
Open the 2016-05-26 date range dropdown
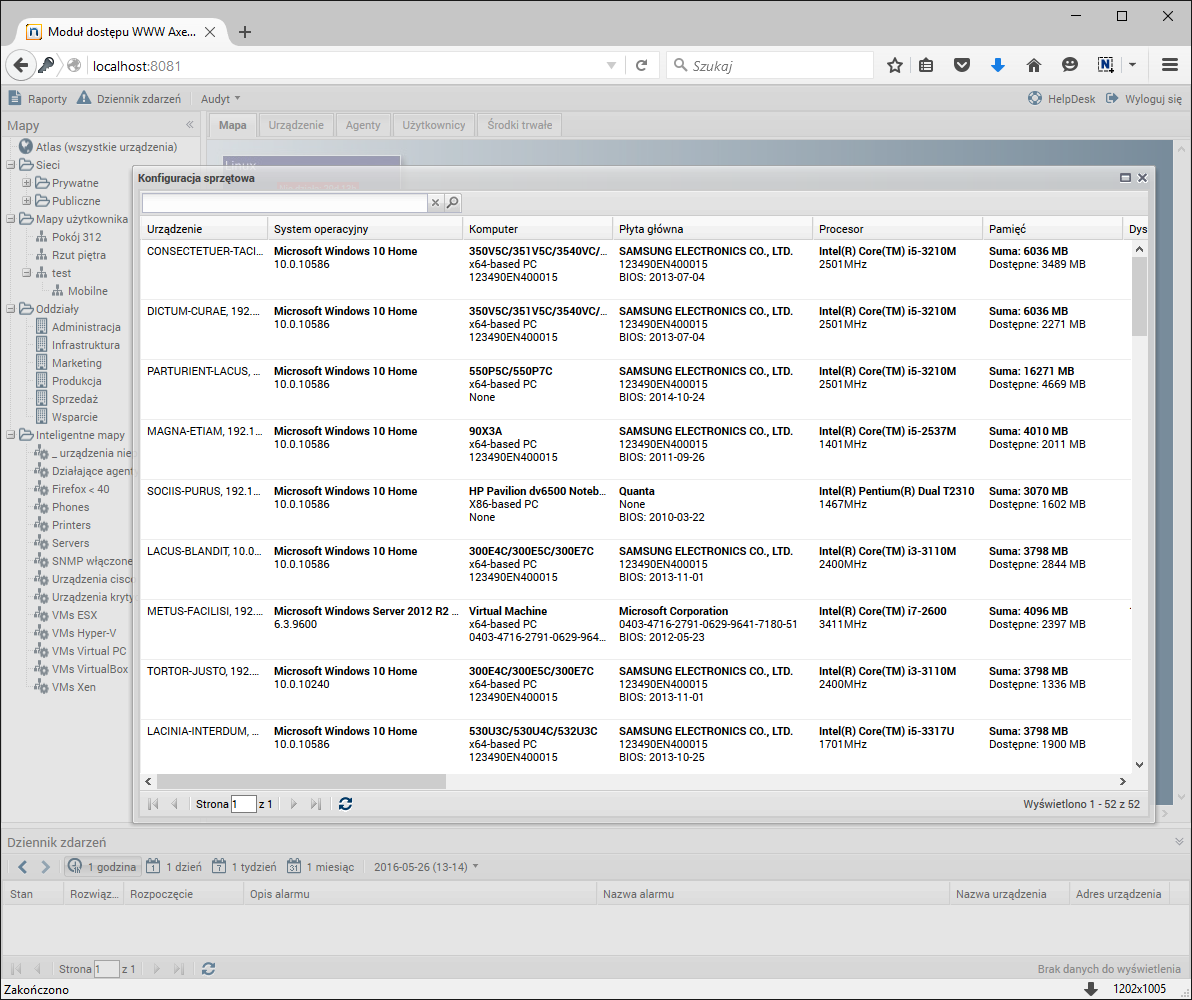pos(426,867)
